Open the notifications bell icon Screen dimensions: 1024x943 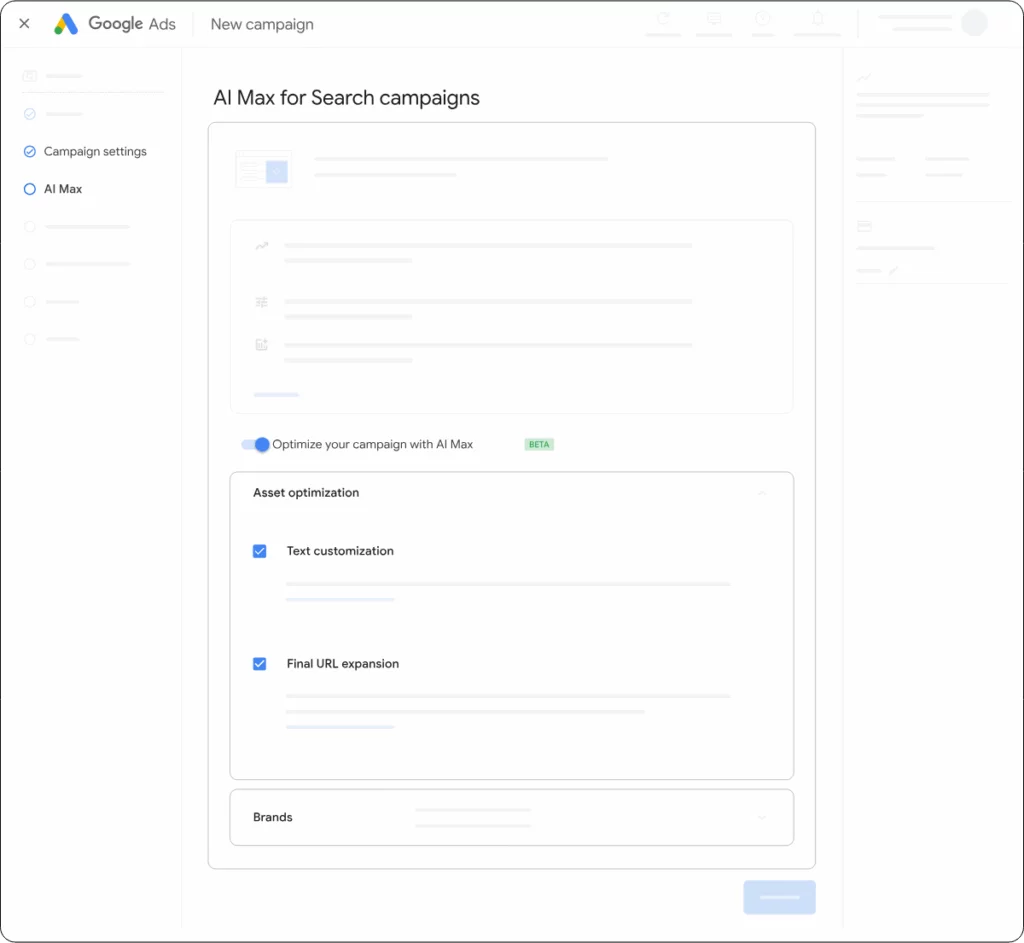tap(817, 19)
